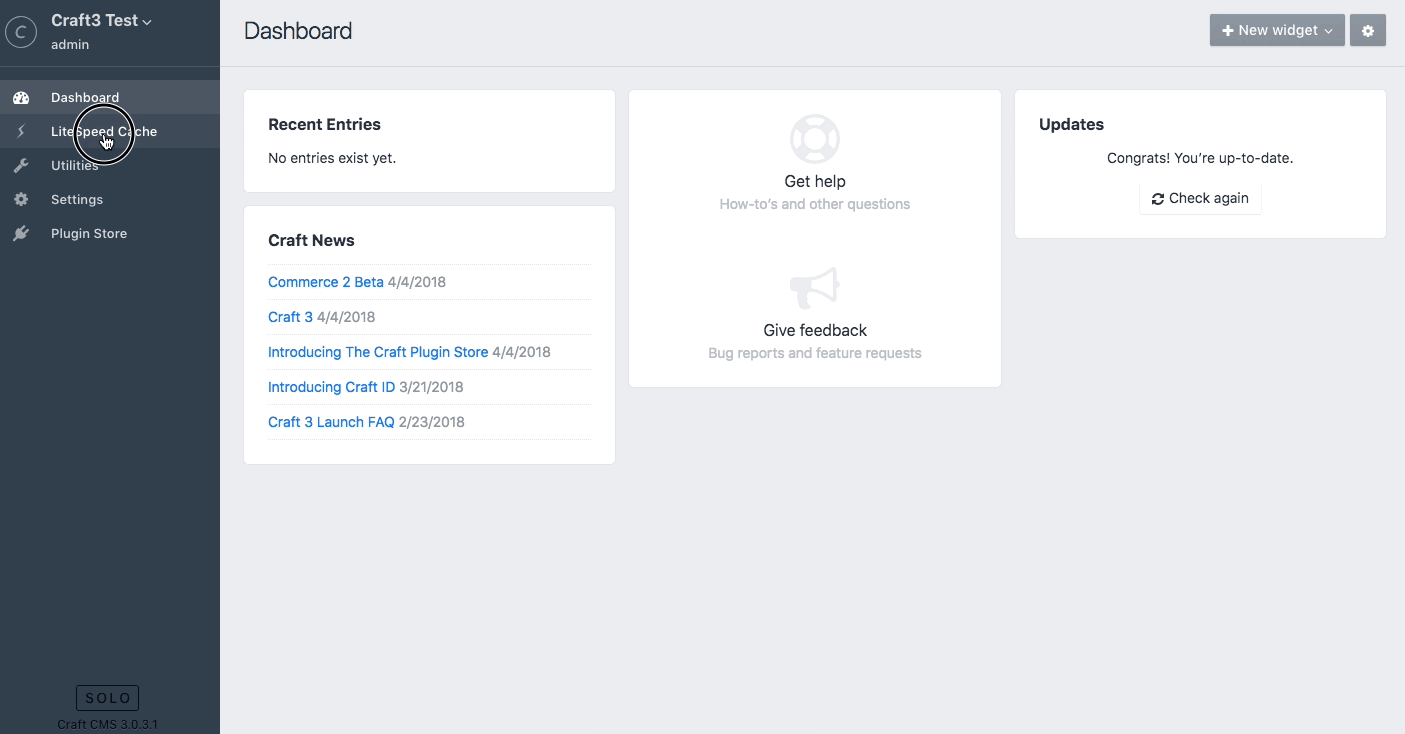Viewport: 1405px width, 734px height.
Task: Click the Utilities wrench icon
Action: 21,165
